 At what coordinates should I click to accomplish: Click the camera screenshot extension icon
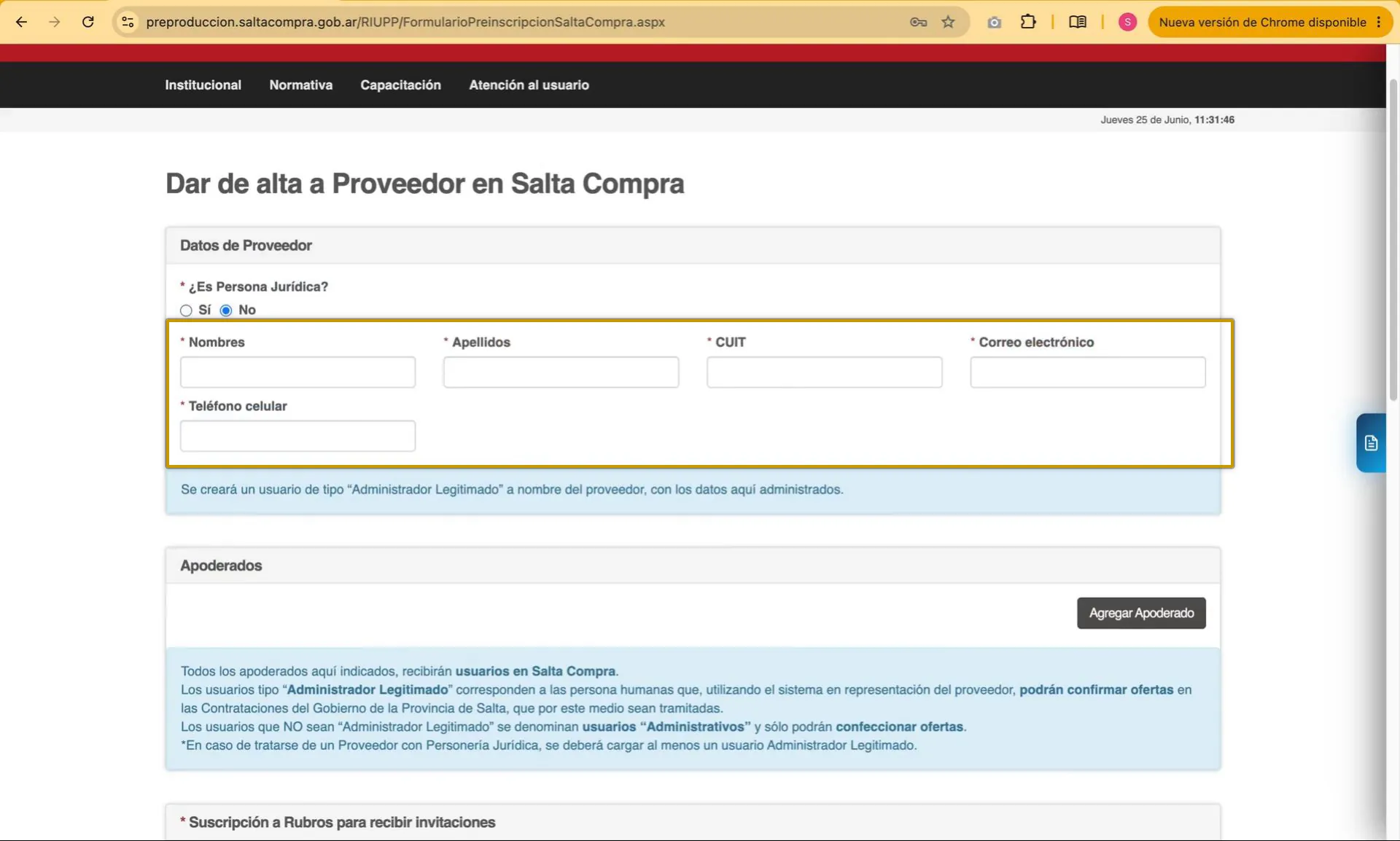(994, 22)
